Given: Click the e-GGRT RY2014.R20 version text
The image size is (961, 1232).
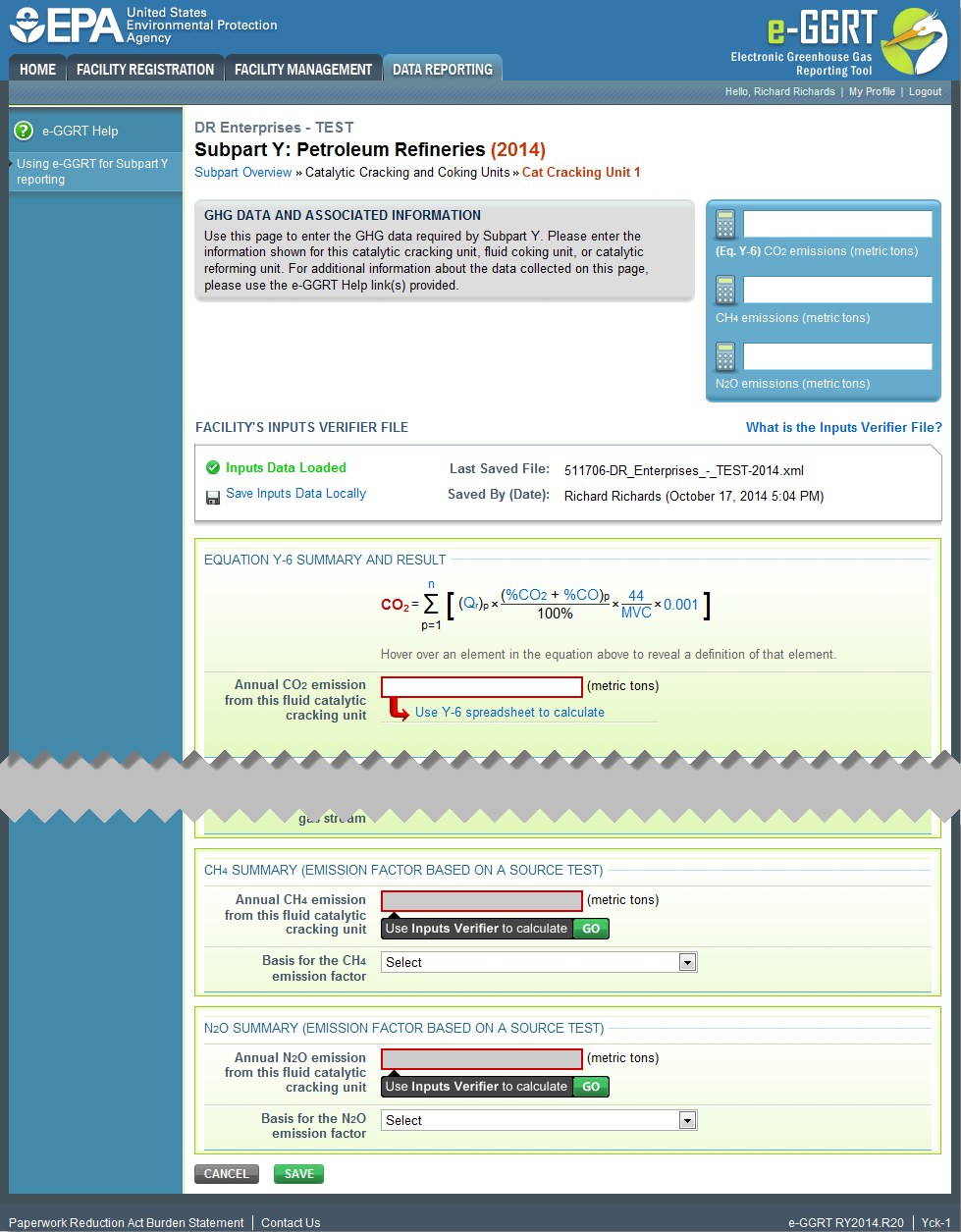Looking at the screenshot, I should tap(846, 1223).
